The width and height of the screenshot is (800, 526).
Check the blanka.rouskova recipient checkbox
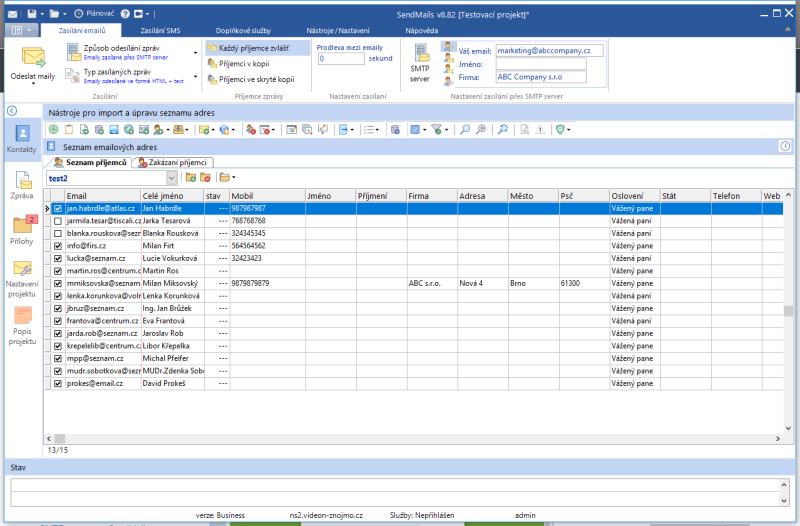click(58, 233)
